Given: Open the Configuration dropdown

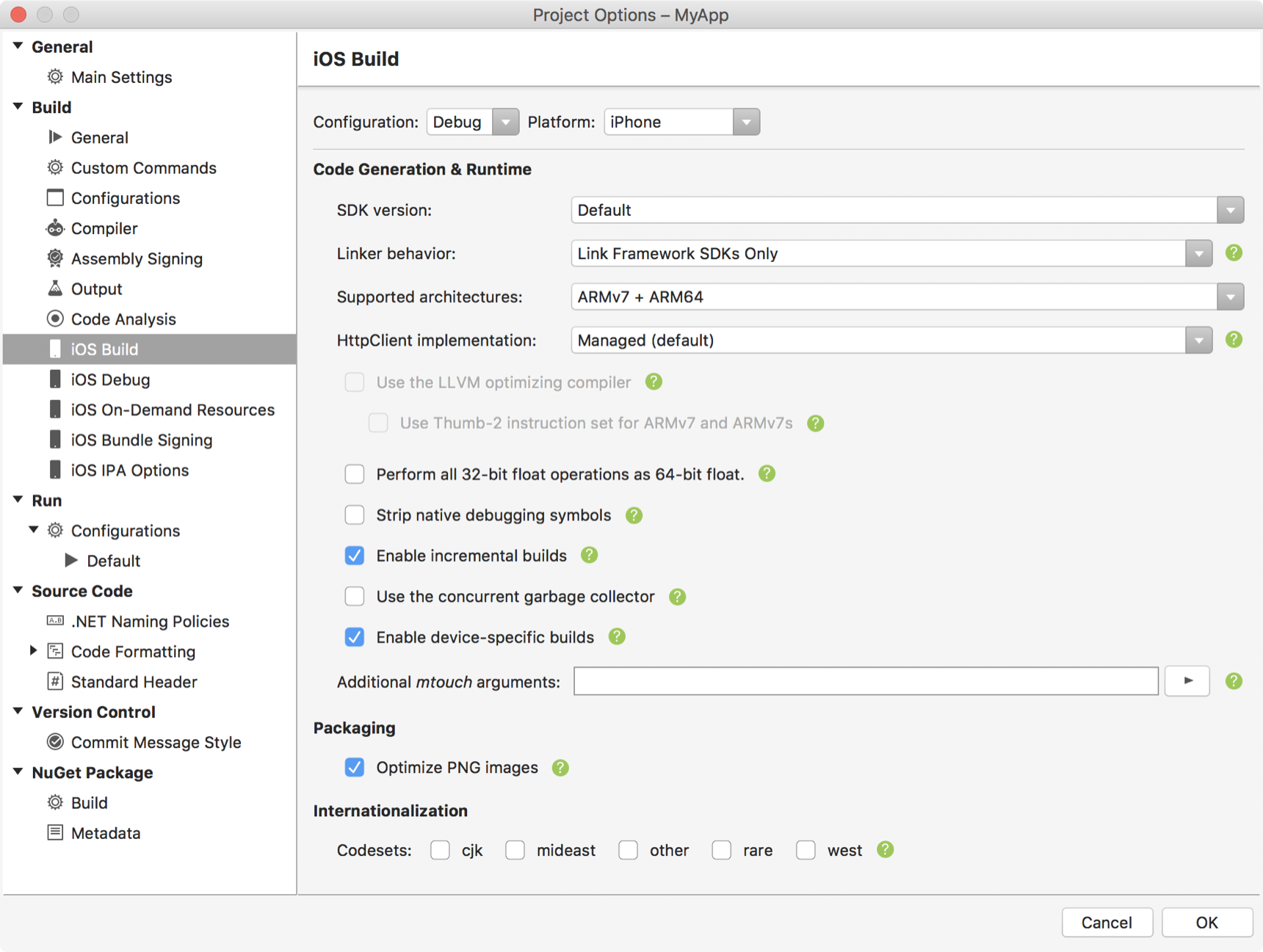Looking at the screenshot, I should coord(473,122).
